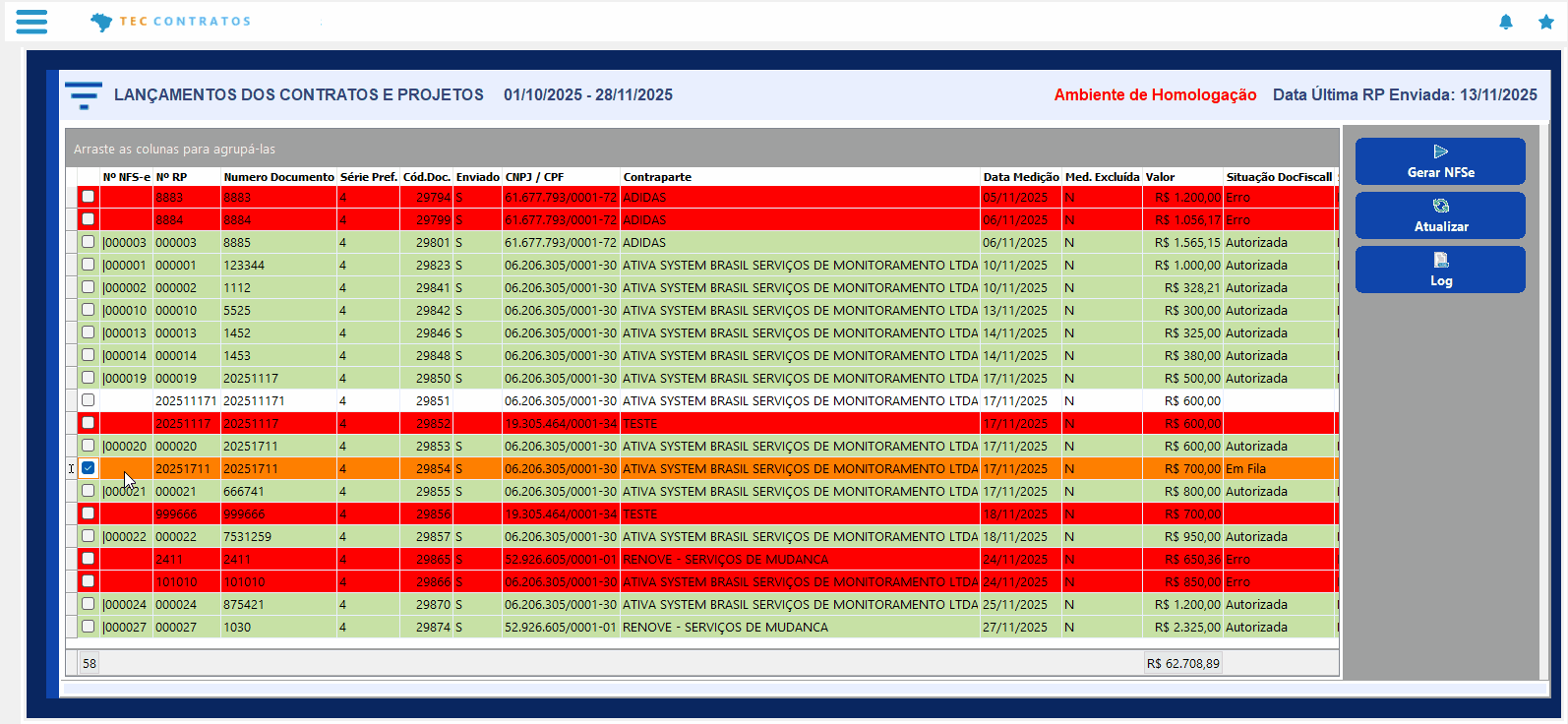1568x724 pixels.
Task: Click the Gerar NFSe button
Action: click(x=1440, y=161)
